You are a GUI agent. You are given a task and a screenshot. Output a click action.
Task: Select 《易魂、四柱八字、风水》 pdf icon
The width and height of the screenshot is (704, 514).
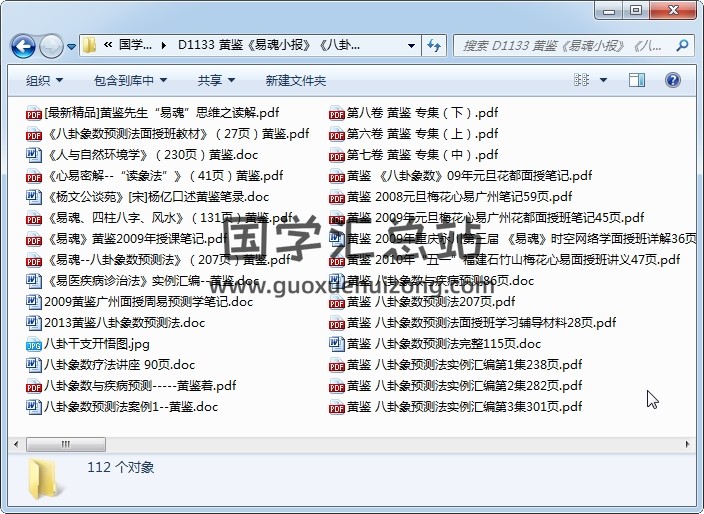pyautogui.click(x=34, y=218)
